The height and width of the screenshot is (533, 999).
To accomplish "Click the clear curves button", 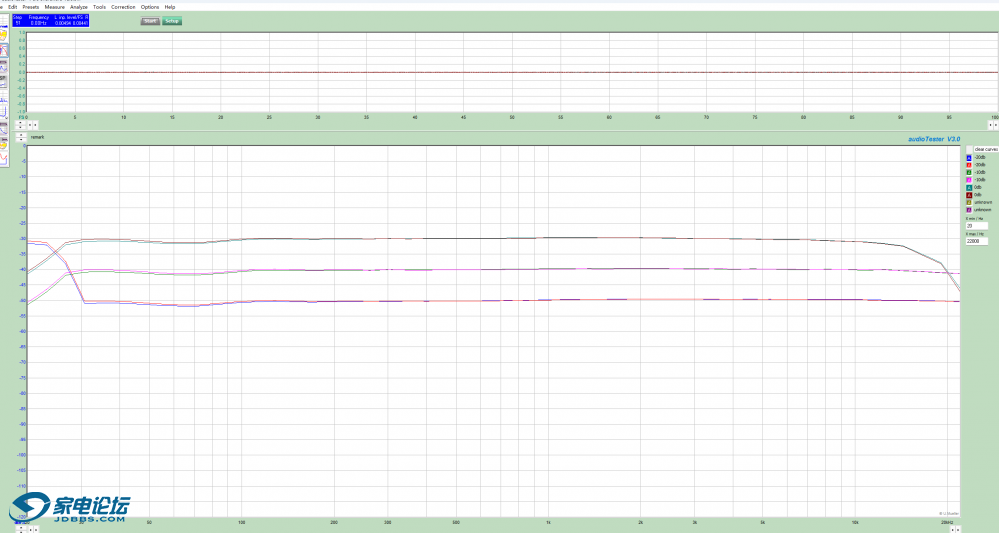I will tap(985, 149).
